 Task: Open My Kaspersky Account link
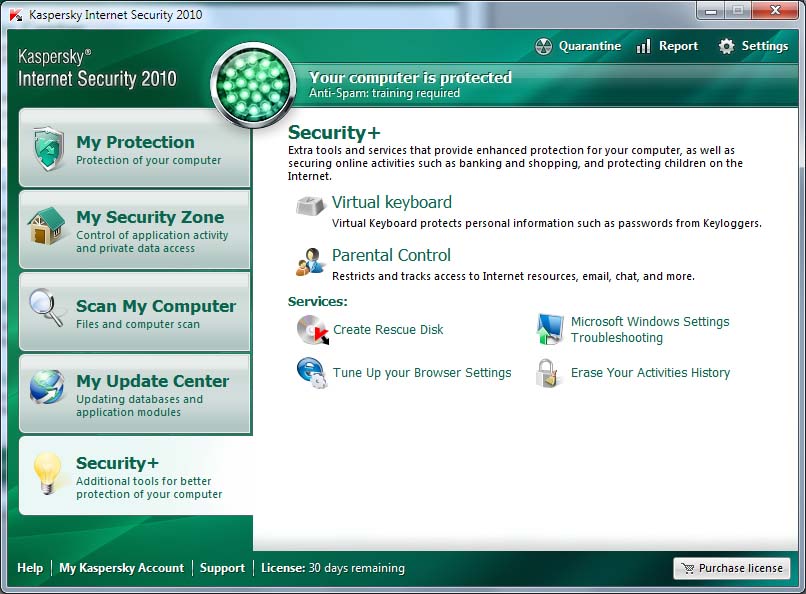[x=121, y=568]
